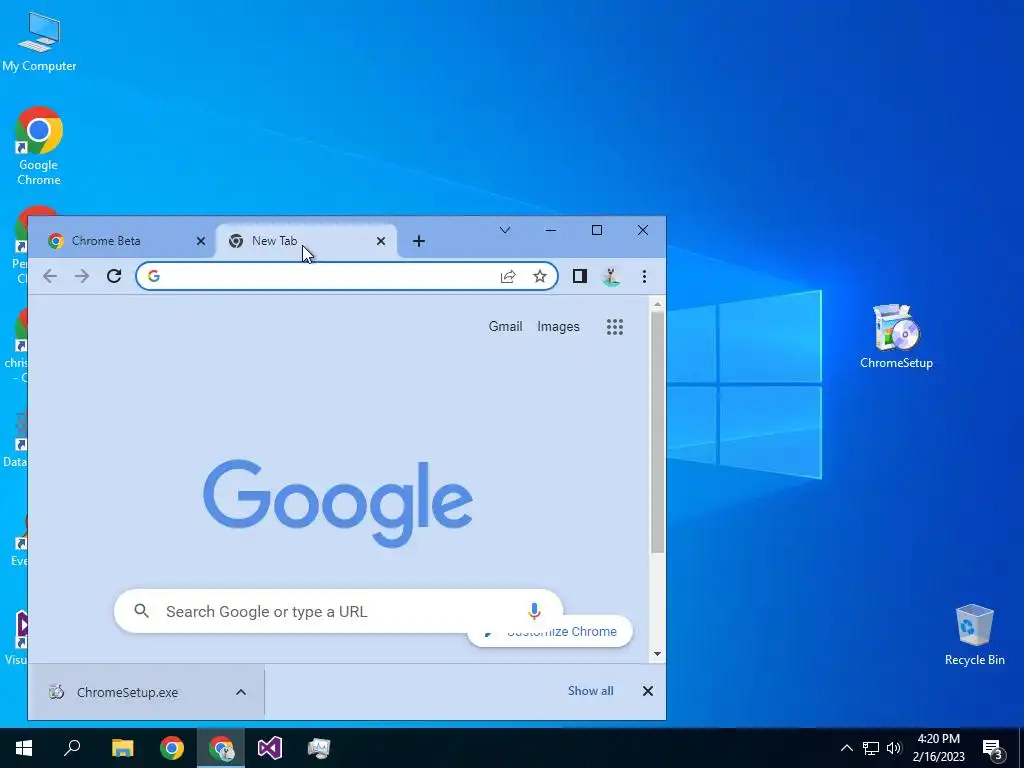1024x768 pixels.
Task: Open Gmail link
Action: point(505,327)
